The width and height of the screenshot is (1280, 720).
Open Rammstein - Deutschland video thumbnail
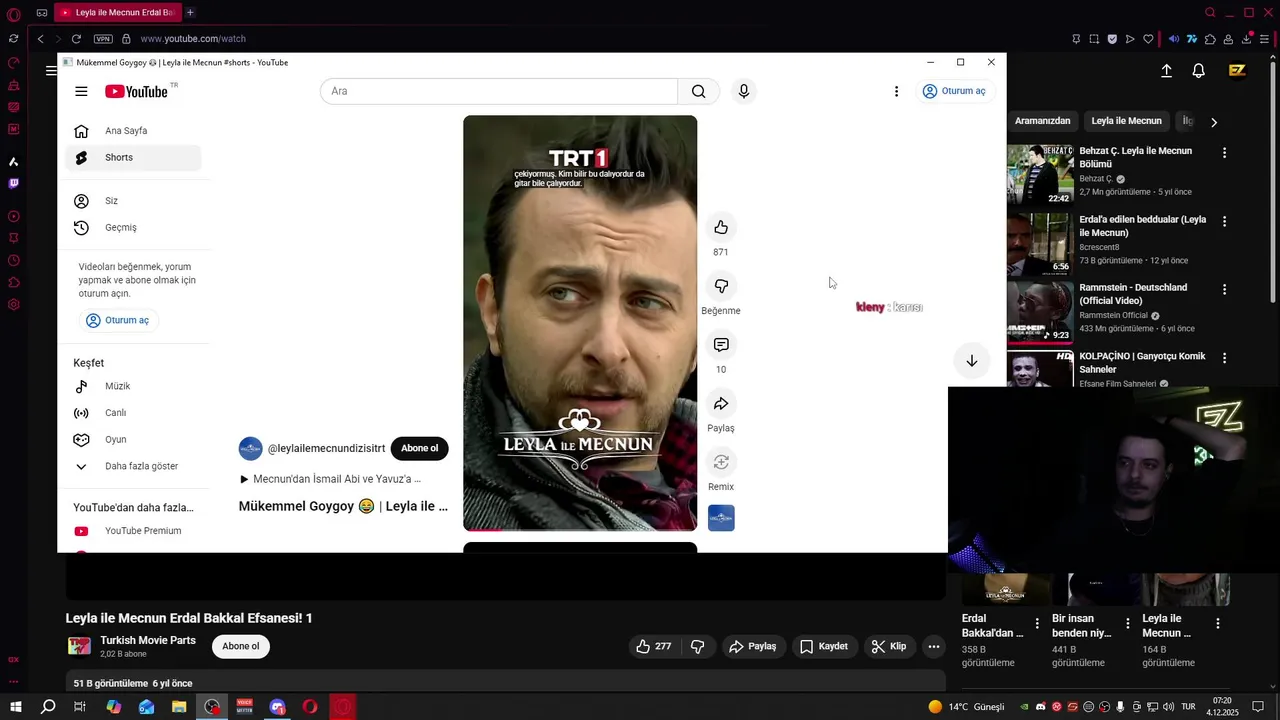click(x=1040, y=312)
